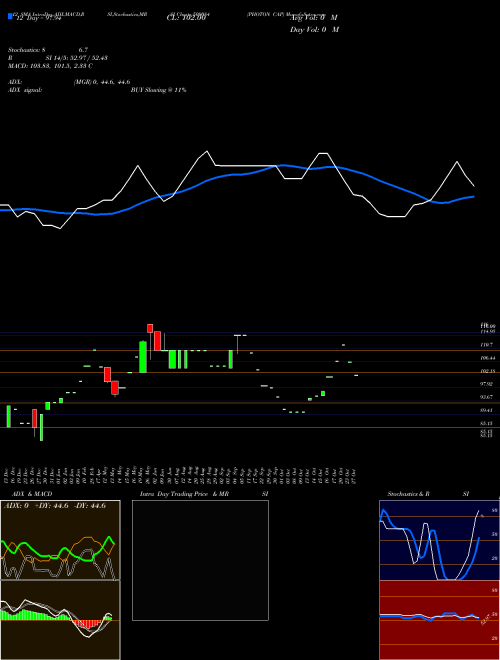This screenshot has height=660, width=500.
Task: Click the 'ADX: 0 +DY: 44.6 -DY: 44.6' readout
Action: (x=55, y=506)
